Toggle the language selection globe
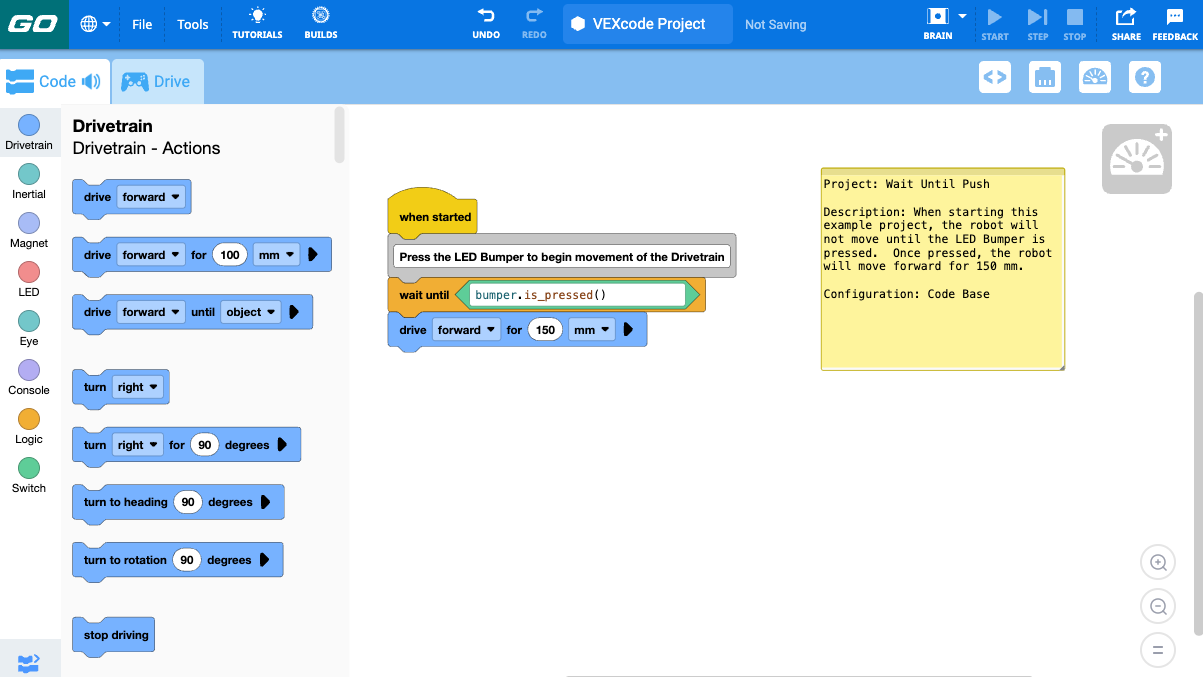The image size is (1203, 677). click(95, 23)
